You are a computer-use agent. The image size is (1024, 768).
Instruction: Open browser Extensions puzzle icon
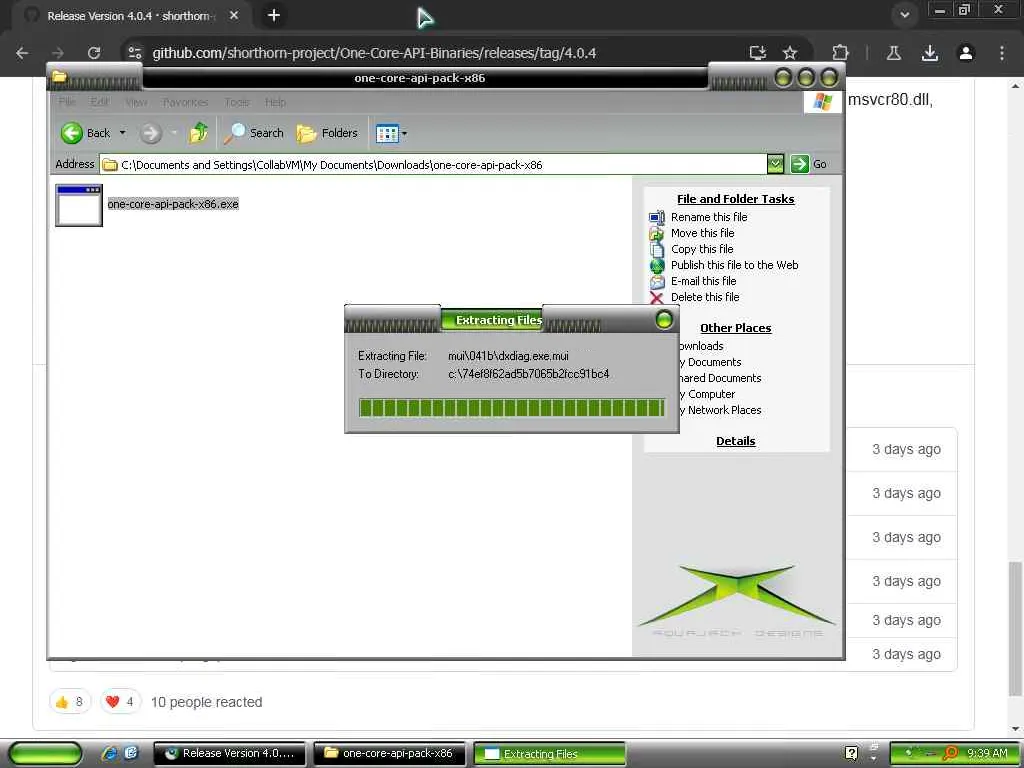(840, 53)
